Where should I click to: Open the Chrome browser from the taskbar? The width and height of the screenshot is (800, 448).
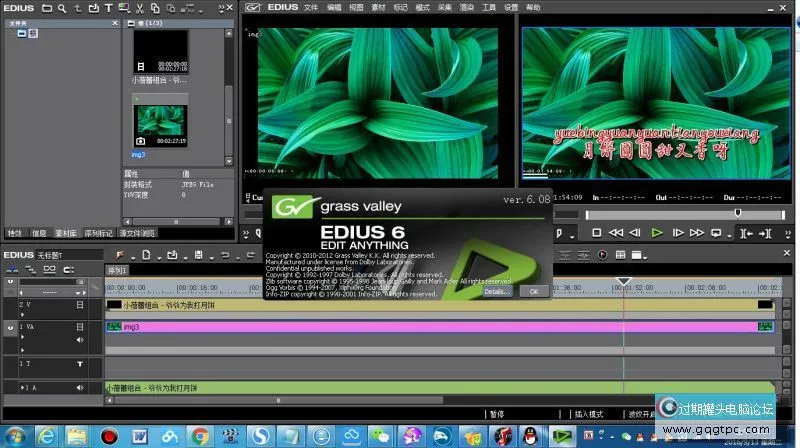pos(200,436)
